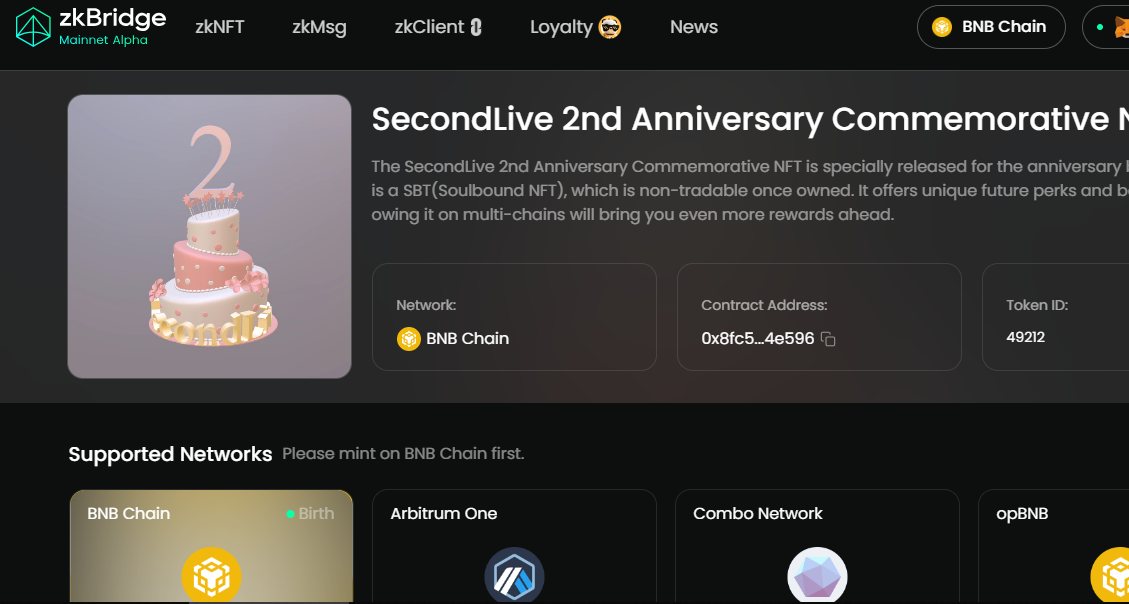This screenshot has height=604, width=1129.
Task: Click the Loyalty mascot emoji icon
Action: tap(610, 27)
